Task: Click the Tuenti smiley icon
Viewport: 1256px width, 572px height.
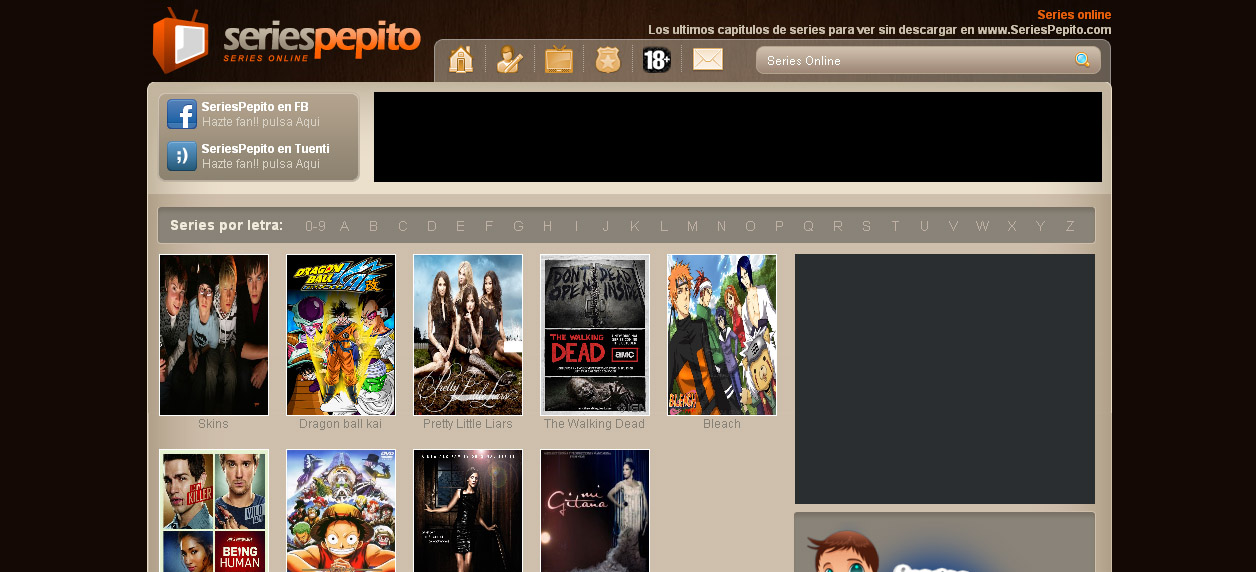Action: point(181,156)
